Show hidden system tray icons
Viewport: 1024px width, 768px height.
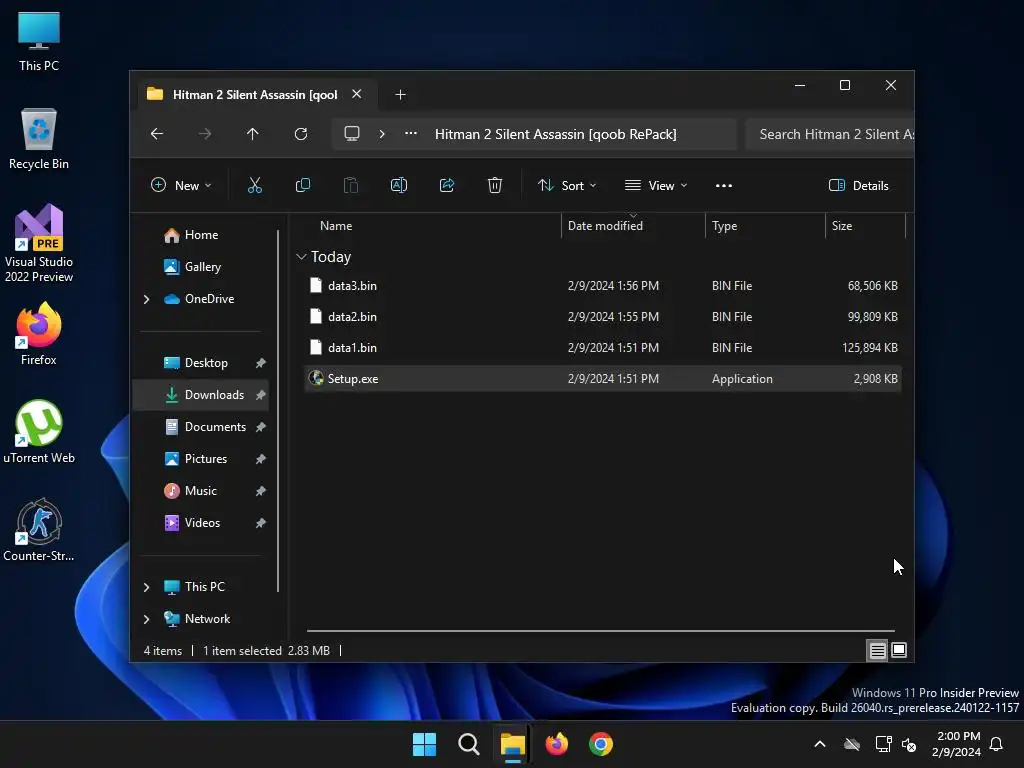coord(820,744)
